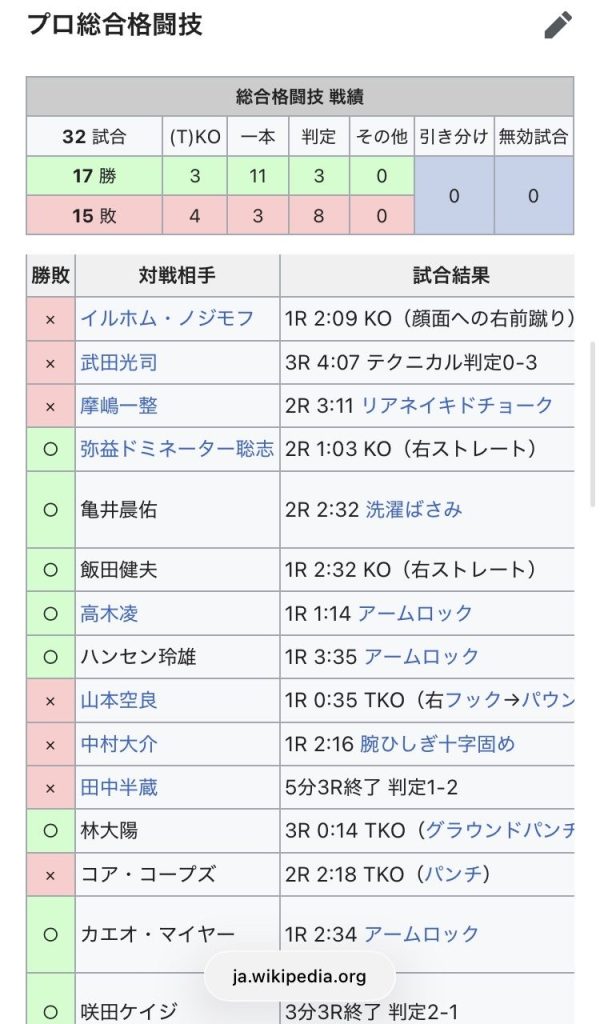Viewport: 600px width, 1024px height.
Task: Open the 田中半蔵 link
Action: 119,788
